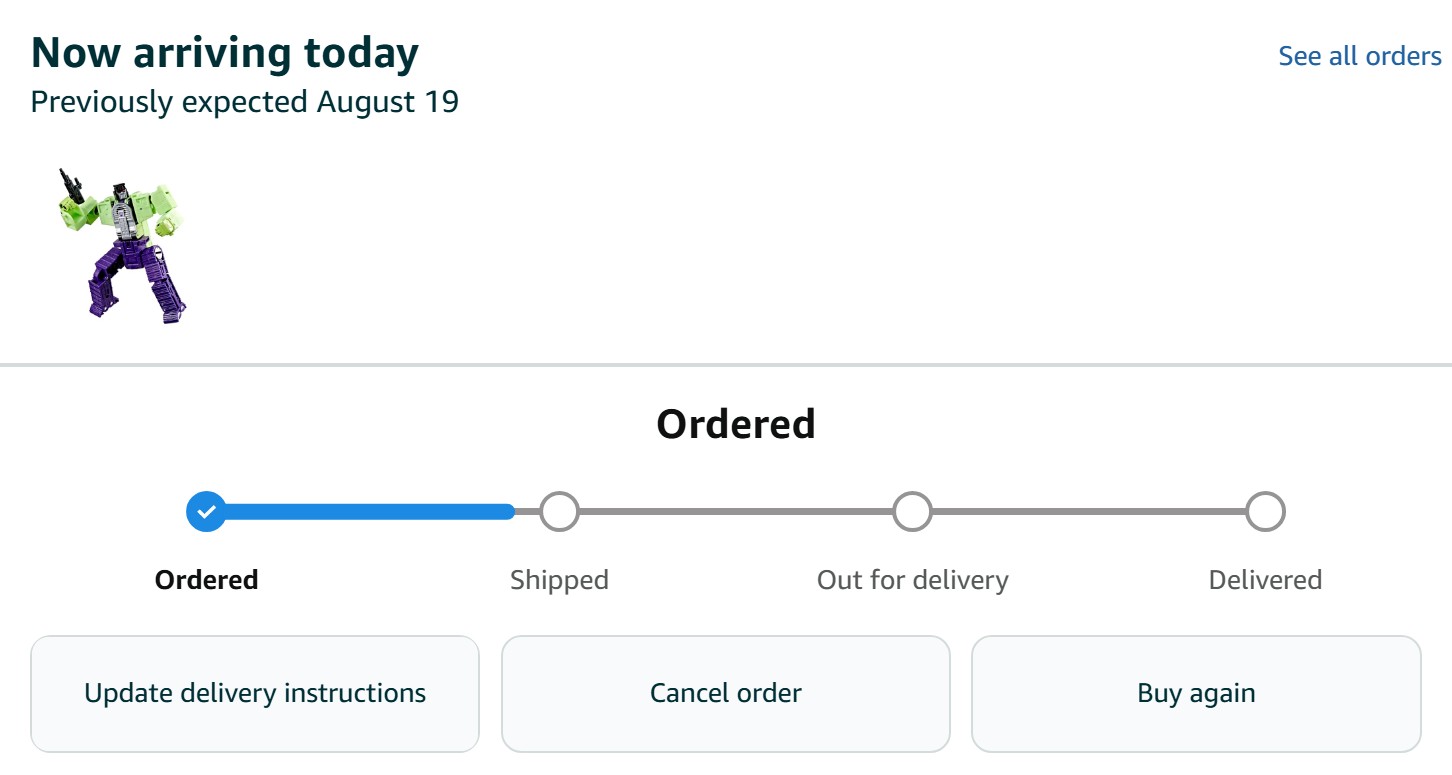Image resolution: width=1452 pixels, height=775 pixels.
Task: Click the gray track between Out for delivery and Delivered
Action: click(x=1088, y=512)
